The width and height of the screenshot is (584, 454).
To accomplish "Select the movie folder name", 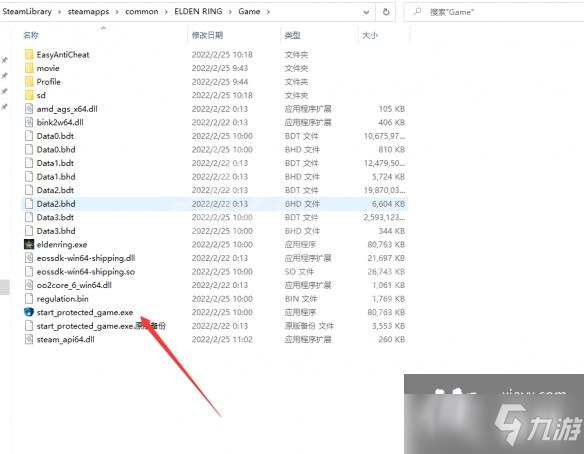I will (x=48, y=68).
